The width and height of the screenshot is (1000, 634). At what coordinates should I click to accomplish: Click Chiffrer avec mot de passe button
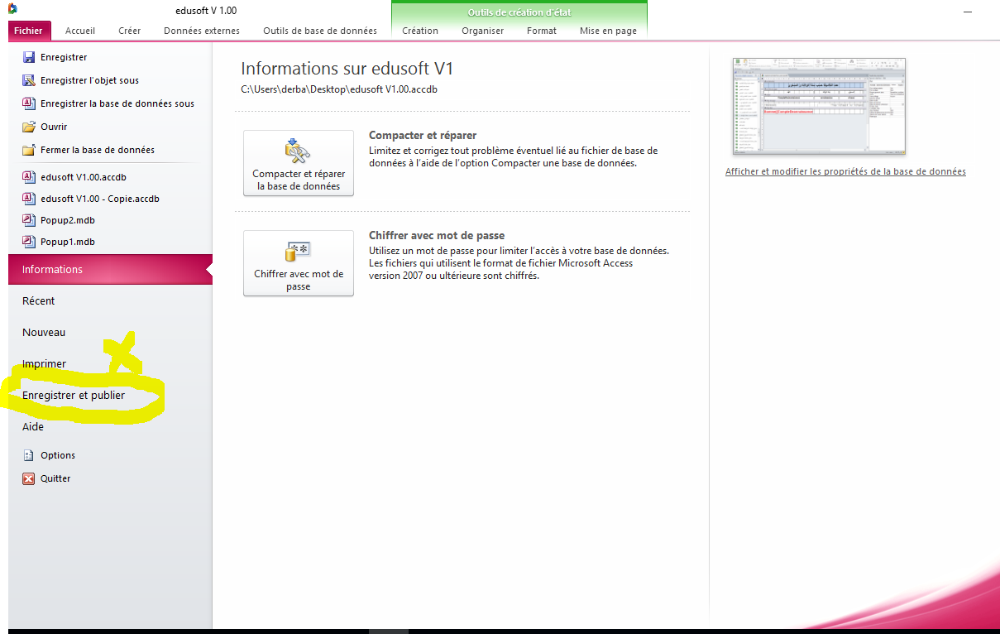(298, 263)
